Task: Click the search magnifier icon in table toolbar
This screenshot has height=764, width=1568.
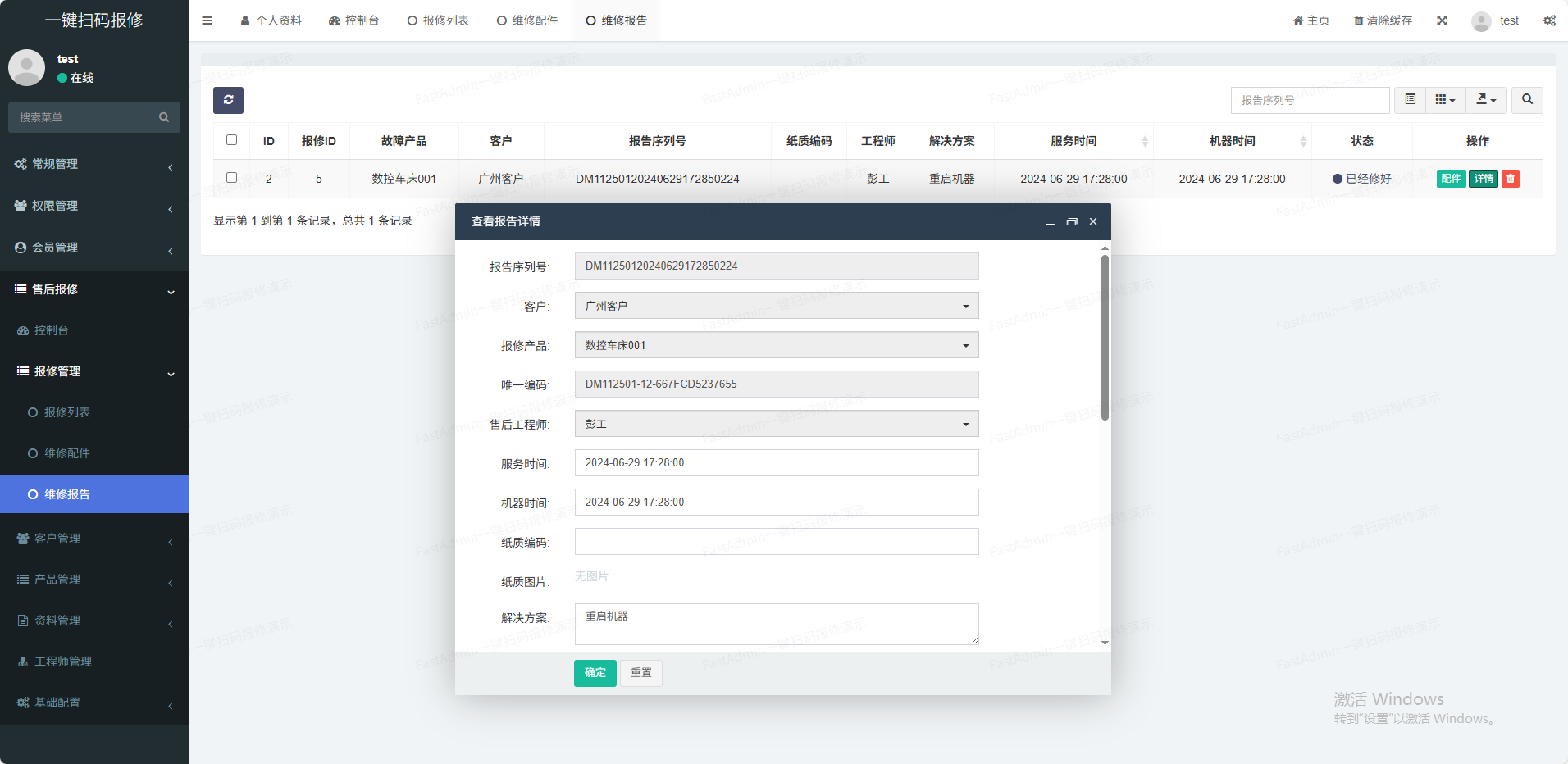Action: pyautogui.click(x=1527, y=100)
